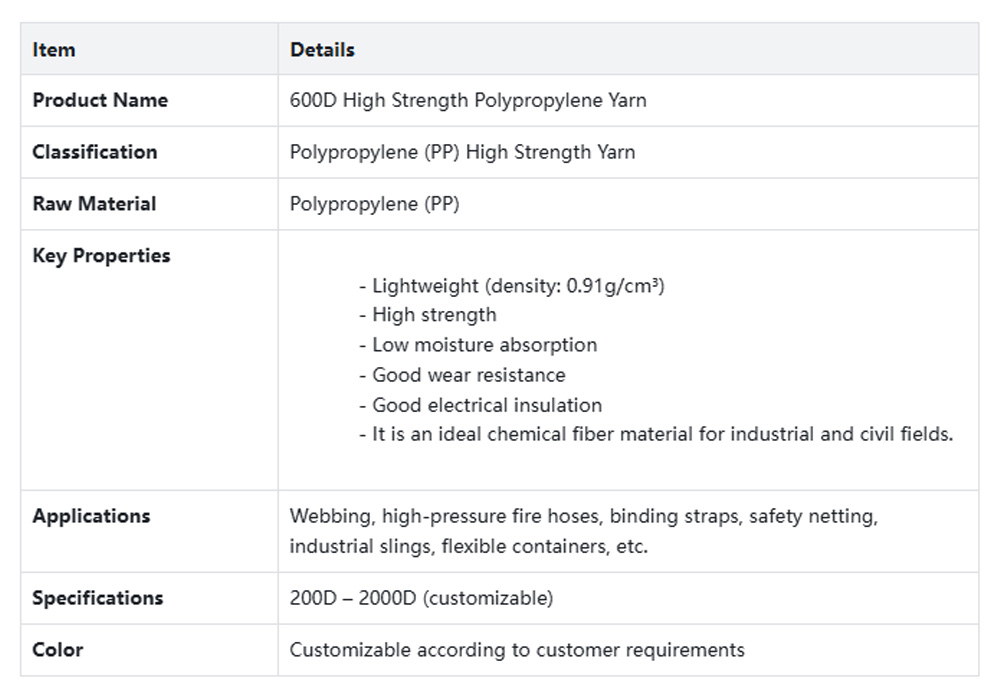The height and width of the screenshot is (699, 1000).
Task: Click "600D High Strength Polypropylene Yarn" text
Action: tap(468, 100)
